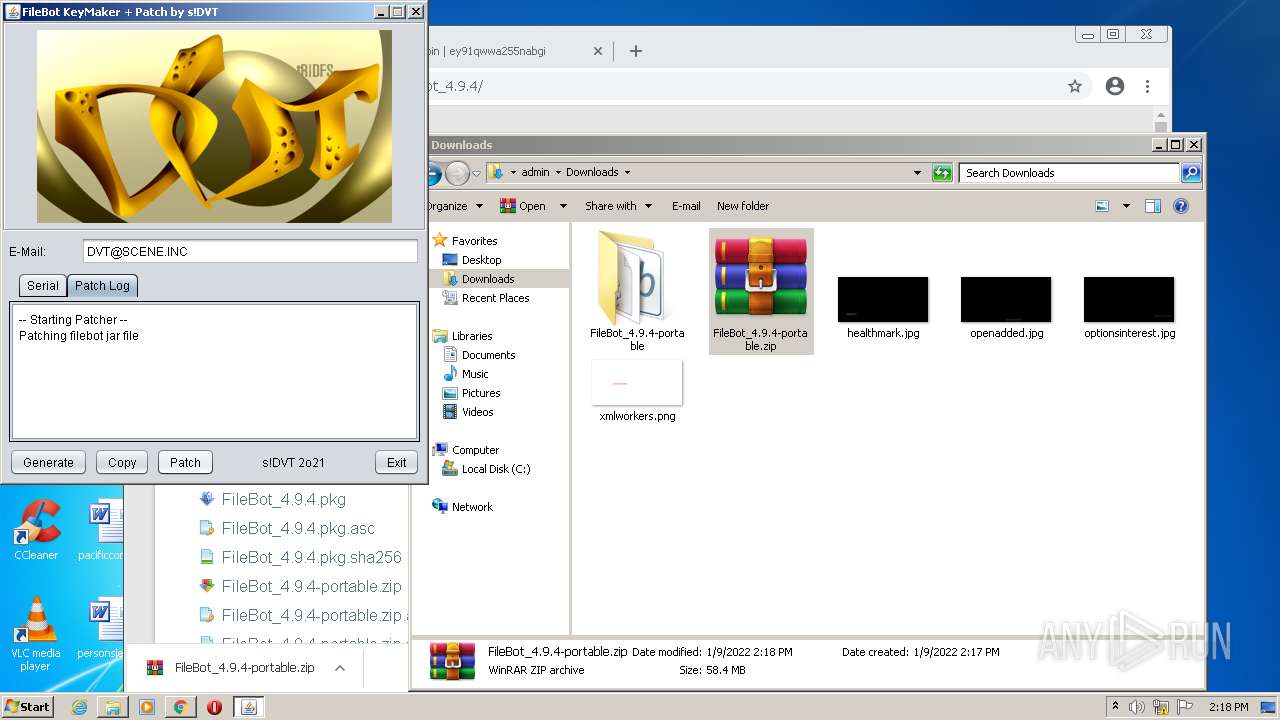Click the Patch Log text area
1280x720 pixels.
click(x=214, y=371)
